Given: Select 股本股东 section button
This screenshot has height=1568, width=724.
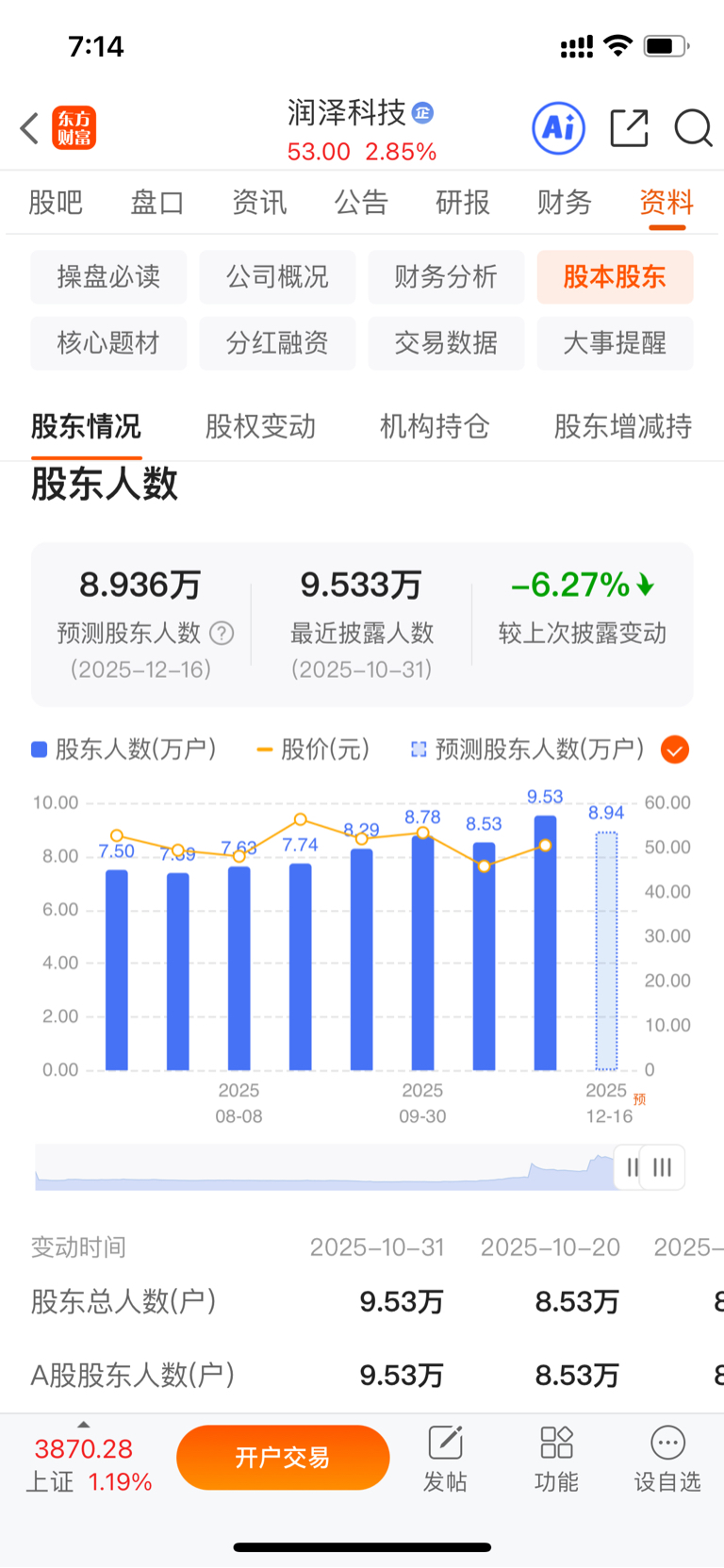Looking at the screenshot, I should click(x=615, y=277).
